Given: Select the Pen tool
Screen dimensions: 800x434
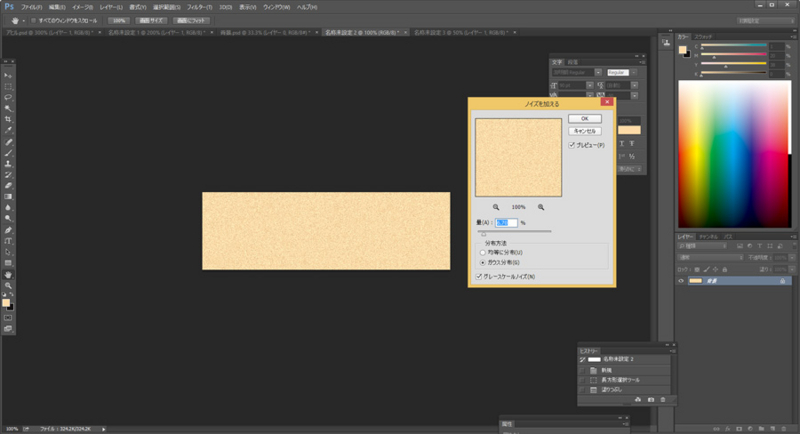Looking at the screenshot, I should [x=8, y=230].
